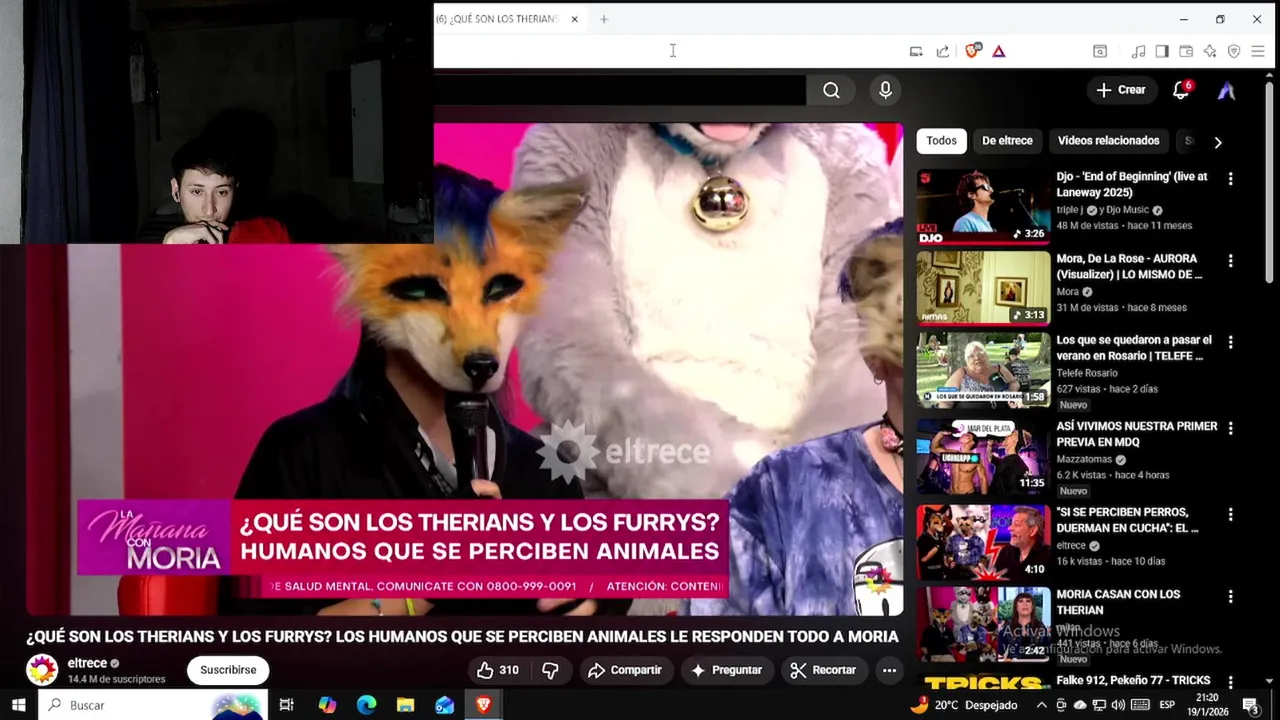Open options for PRIMER PREVIA EN MDQ video
The image size is (1280, 720).
tap(1231, 428)
